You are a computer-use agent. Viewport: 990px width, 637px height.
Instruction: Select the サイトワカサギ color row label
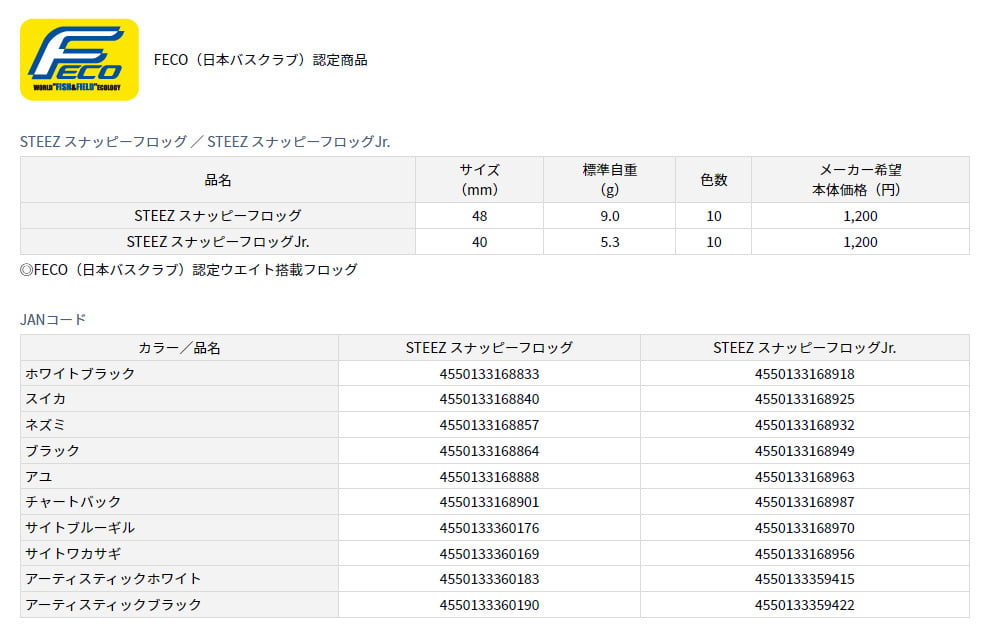[73, 554]
